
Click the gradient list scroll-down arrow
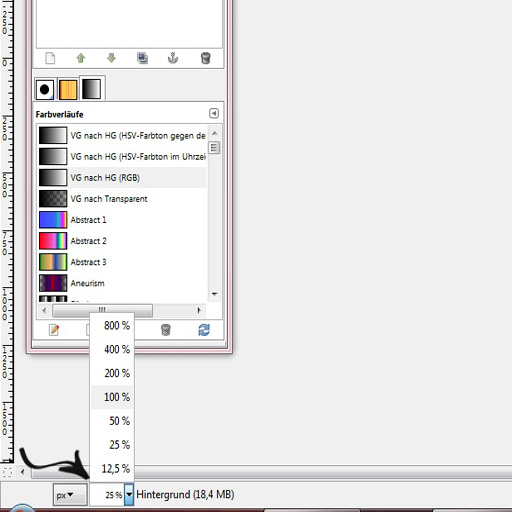click(x=215, y=294)
